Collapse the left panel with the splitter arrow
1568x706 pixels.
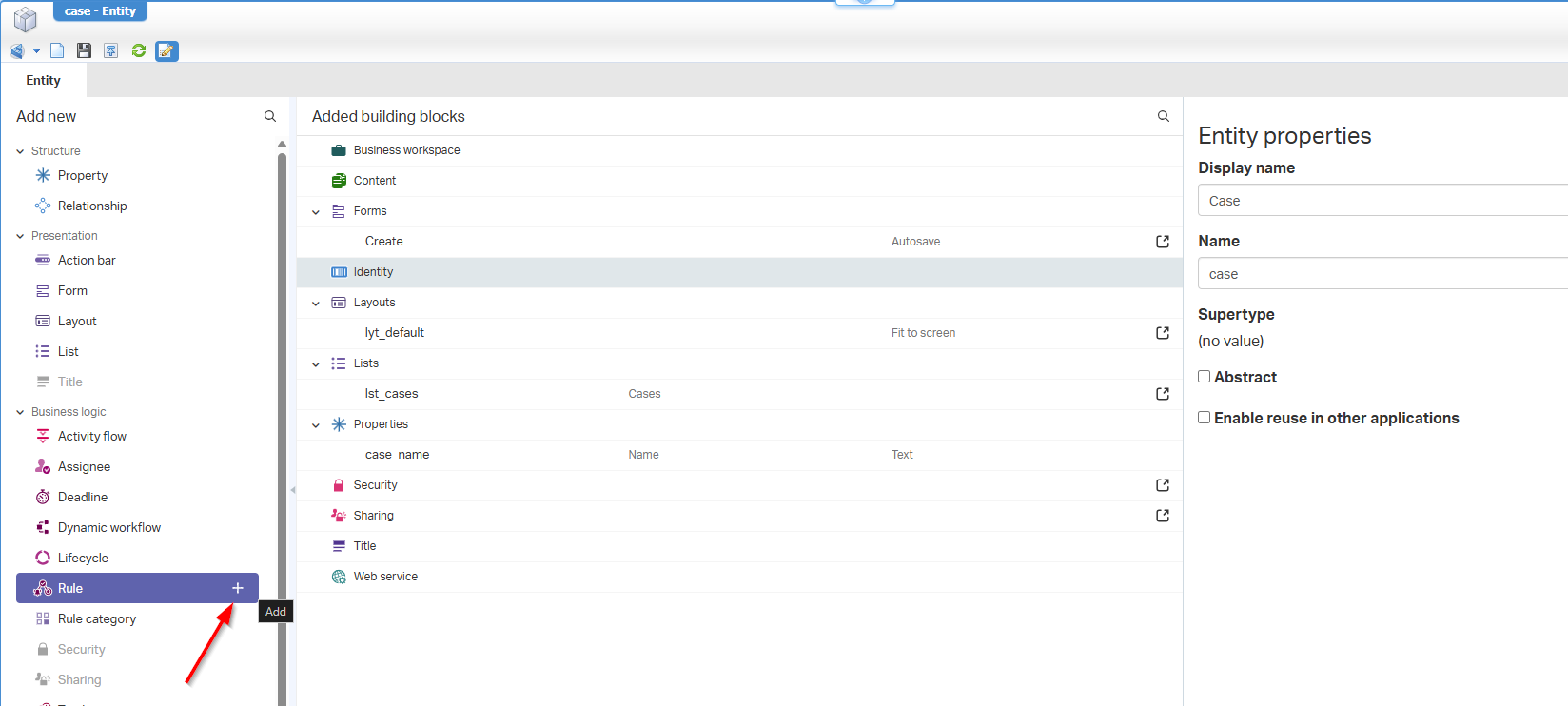point(292,490)
